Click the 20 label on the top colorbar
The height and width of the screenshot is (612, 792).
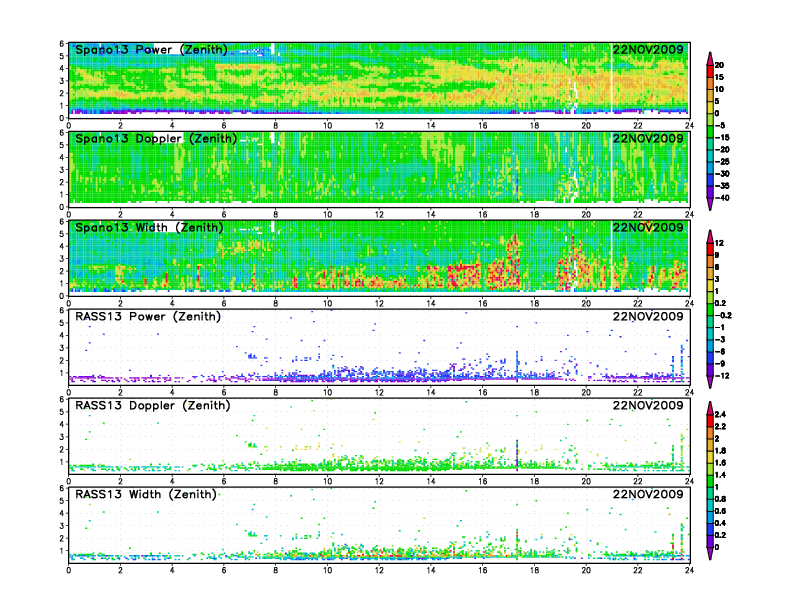coord(719,65)
